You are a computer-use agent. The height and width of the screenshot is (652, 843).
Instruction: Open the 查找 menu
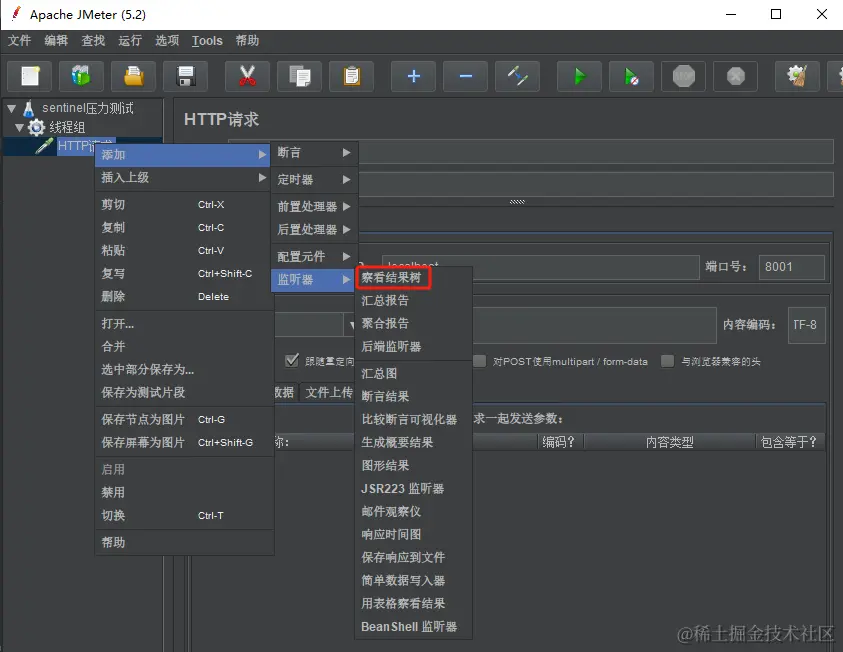pyautogui.click(x=93, y=41)
